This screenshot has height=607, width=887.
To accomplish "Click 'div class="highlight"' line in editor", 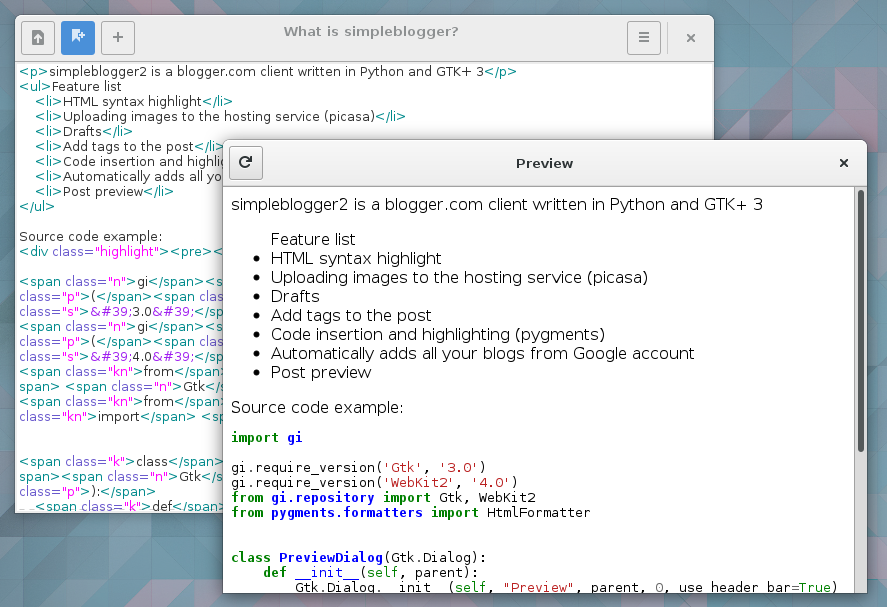I will 121,251.
